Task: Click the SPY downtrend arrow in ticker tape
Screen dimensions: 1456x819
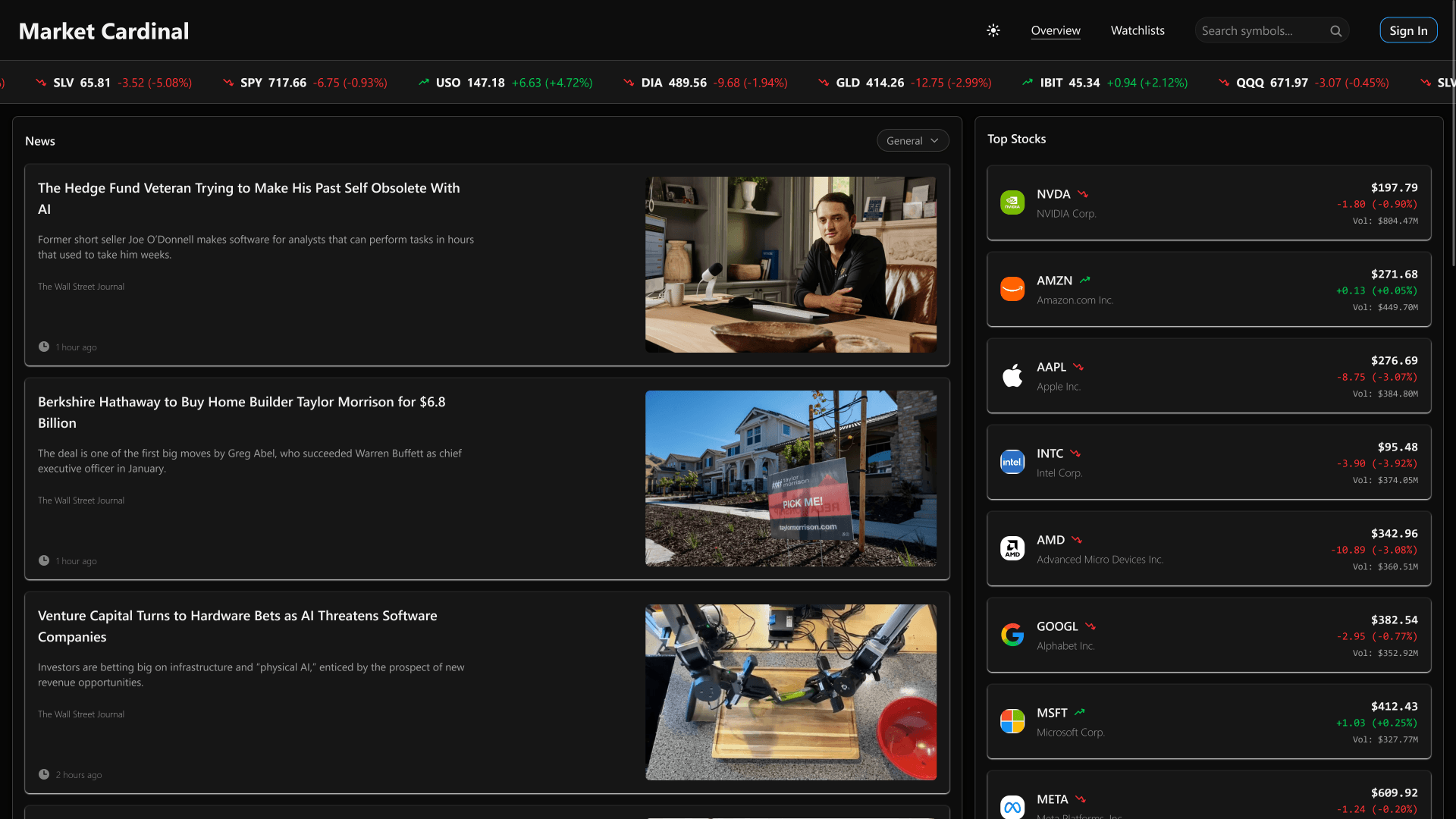Action: coord(228,83)
